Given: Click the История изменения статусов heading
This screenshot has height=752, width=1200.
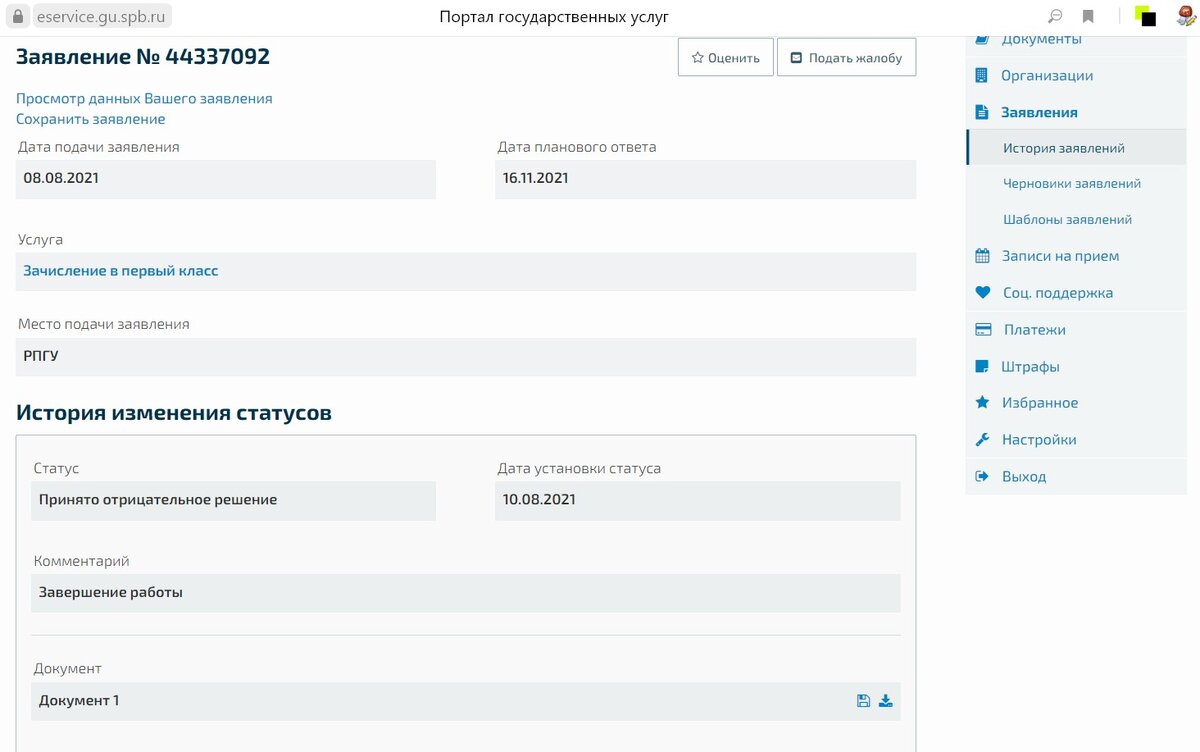Looking at the screenshot, I should pos(174,412).
